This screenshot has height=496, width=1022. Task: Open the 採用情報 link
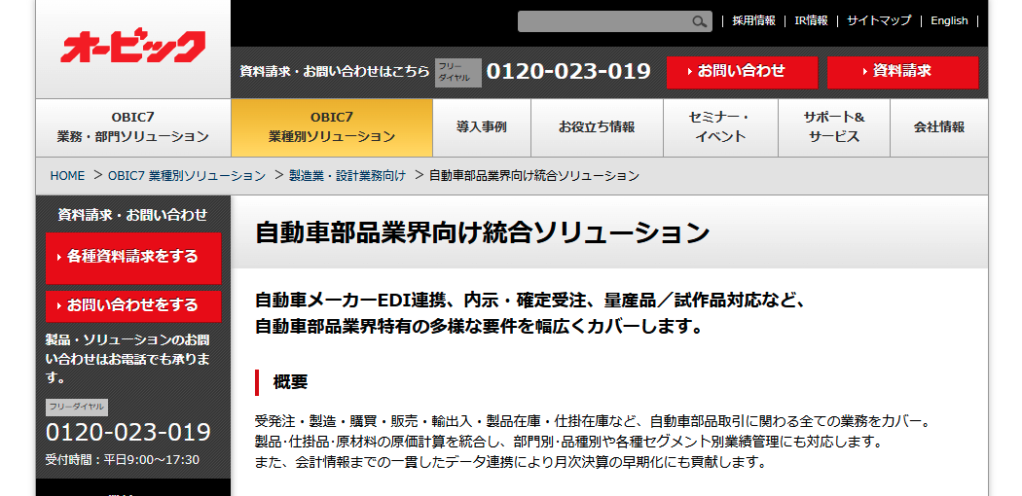pyautogui.click(x=753, y=20)
